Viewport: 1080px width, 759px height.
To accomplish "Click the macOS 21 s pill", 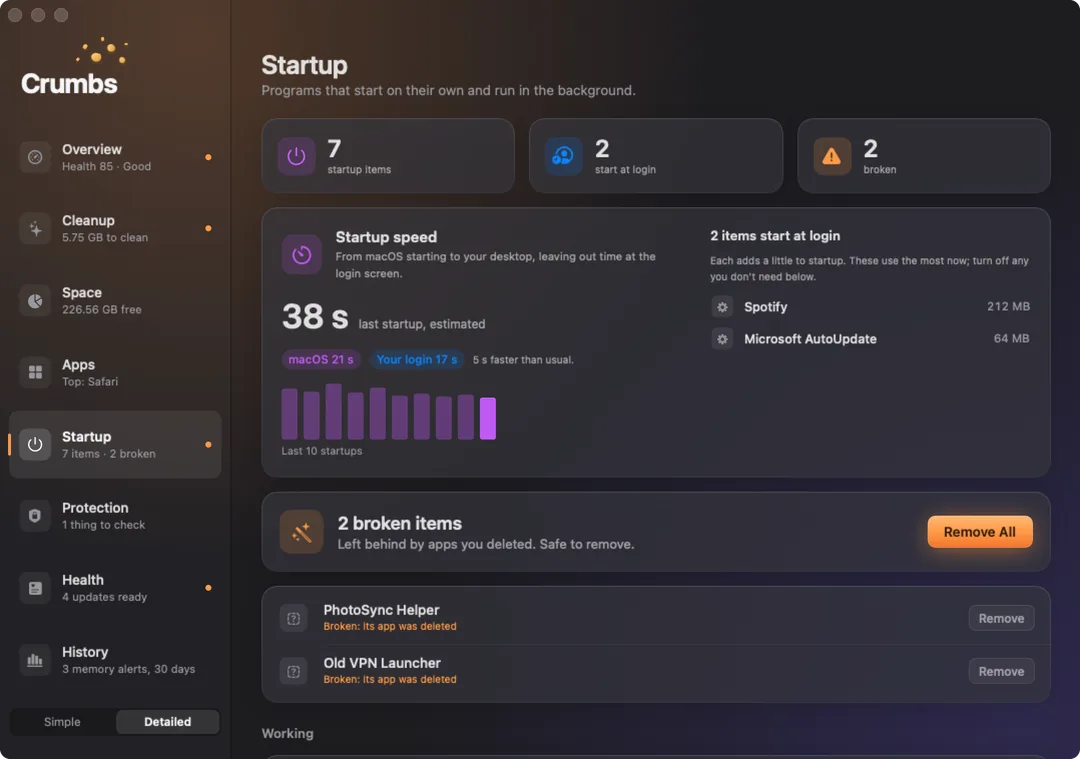I will [321, 360].
